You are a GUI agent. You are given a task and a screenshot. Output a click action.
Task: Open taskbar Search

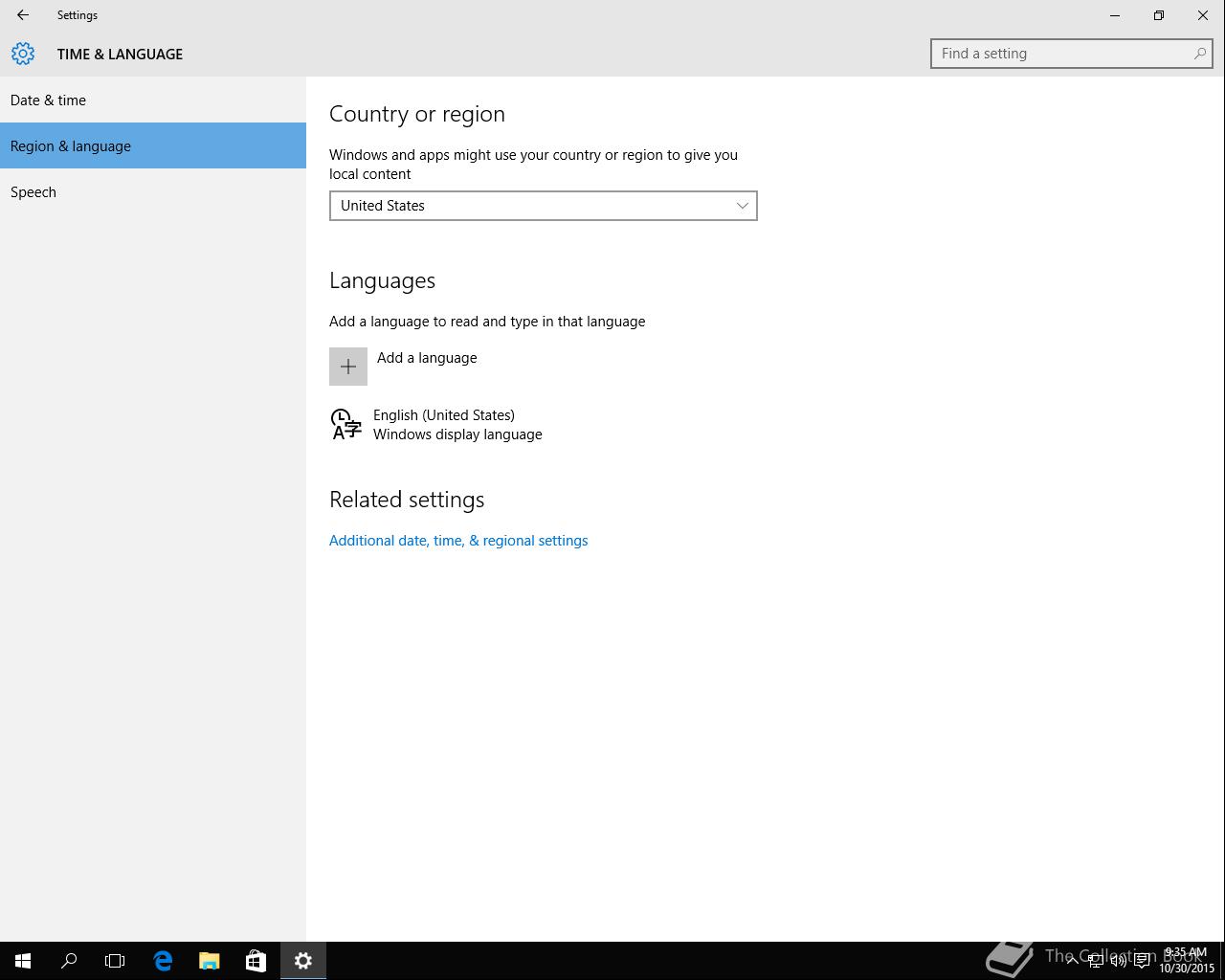[x=69, y=961]
